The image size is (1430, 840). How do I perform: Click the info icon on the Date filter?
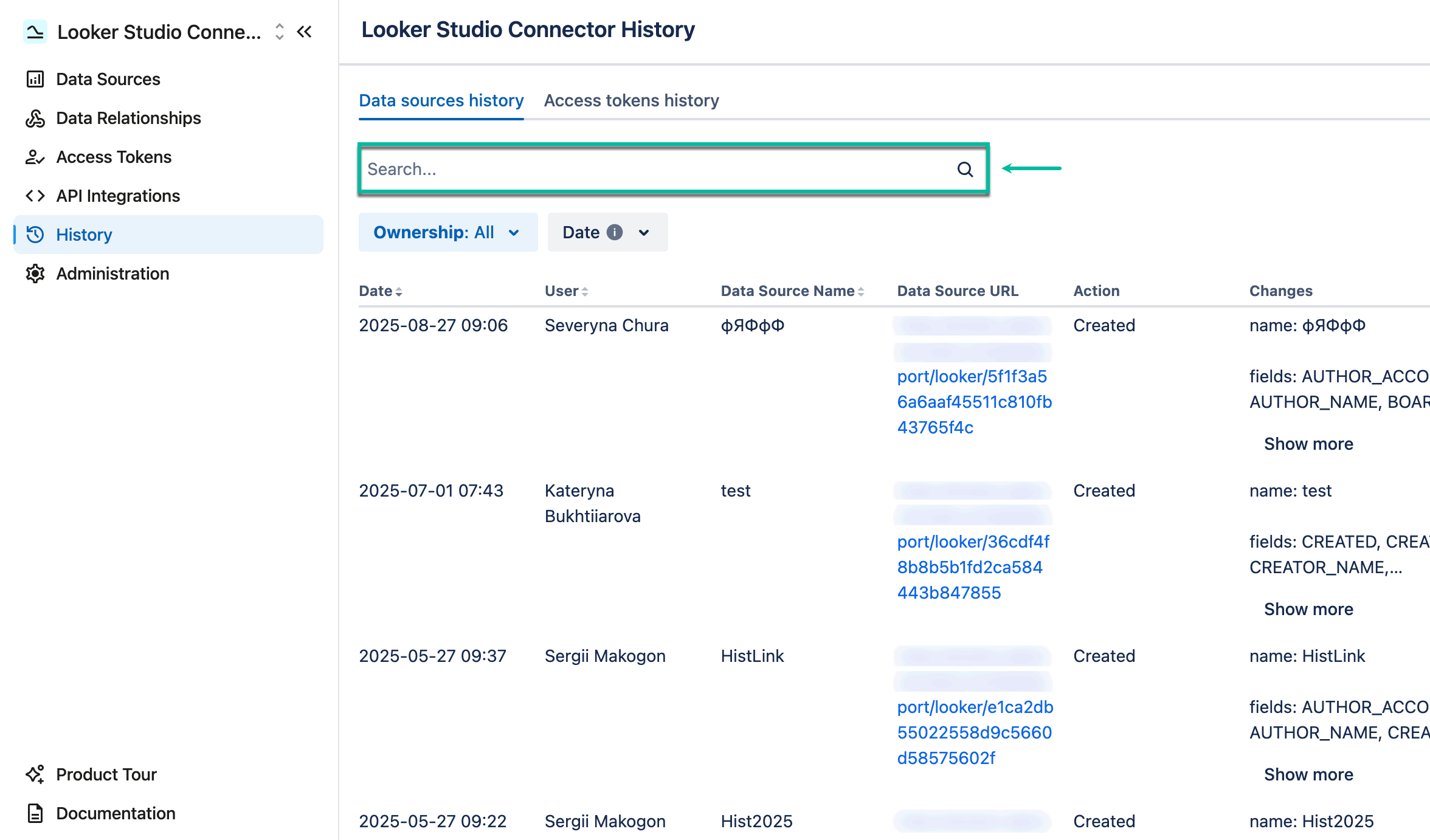coord(615,232)
